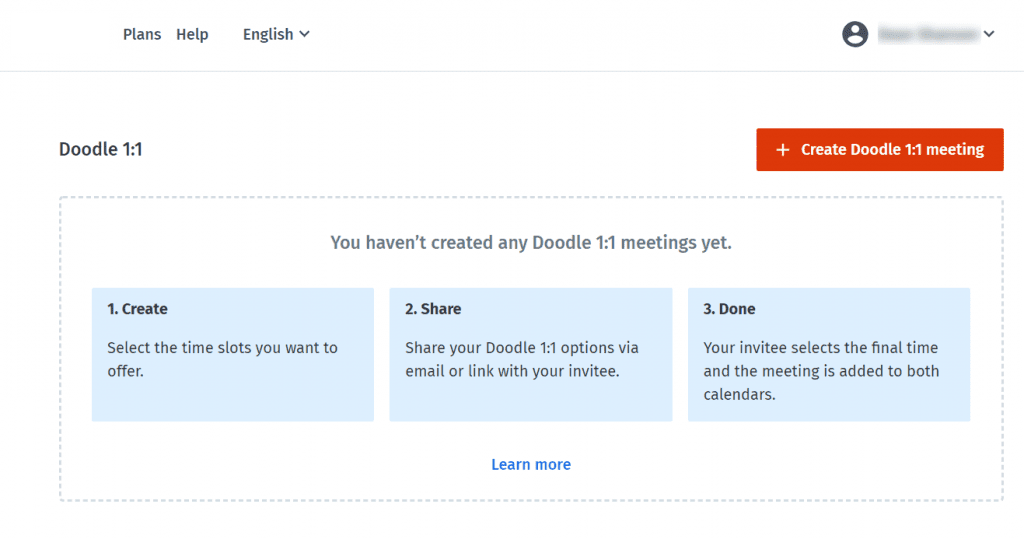Click the "1. Create" step title
Viewport: 1024px width, 539px height.
(x=138, y=309)
